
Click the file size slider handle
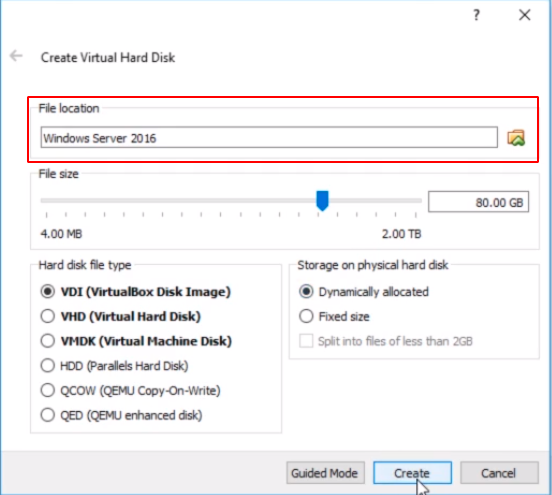322,201
